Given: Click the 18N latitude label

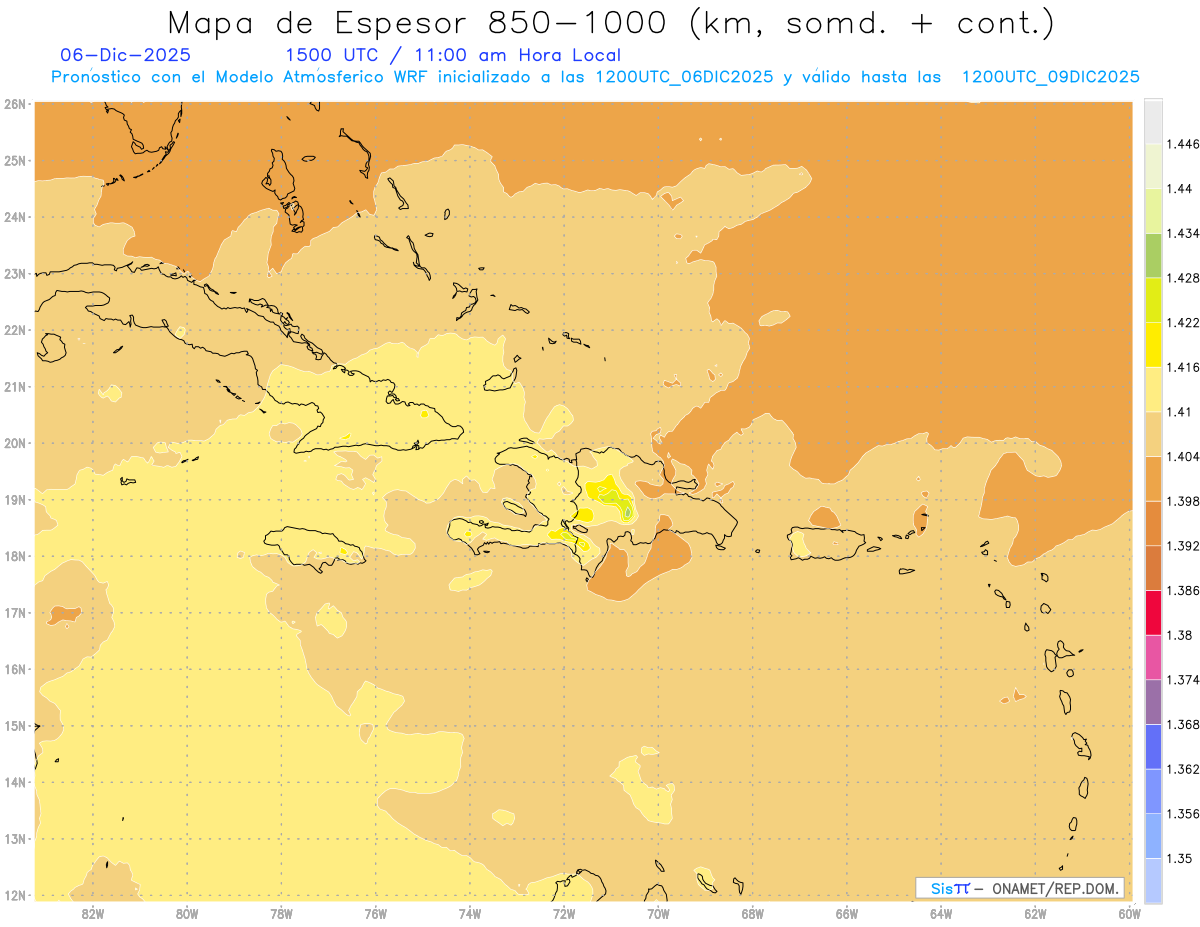Looking at the screenshot, I should [x=15, y=556].
